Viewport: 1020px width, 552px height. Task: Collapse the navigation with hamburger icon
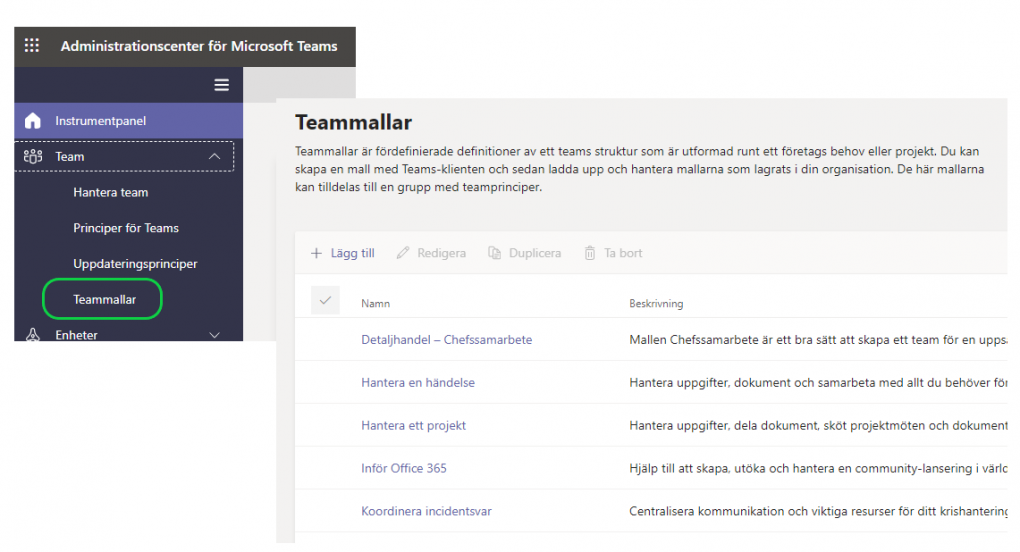[x=222, y=85]
